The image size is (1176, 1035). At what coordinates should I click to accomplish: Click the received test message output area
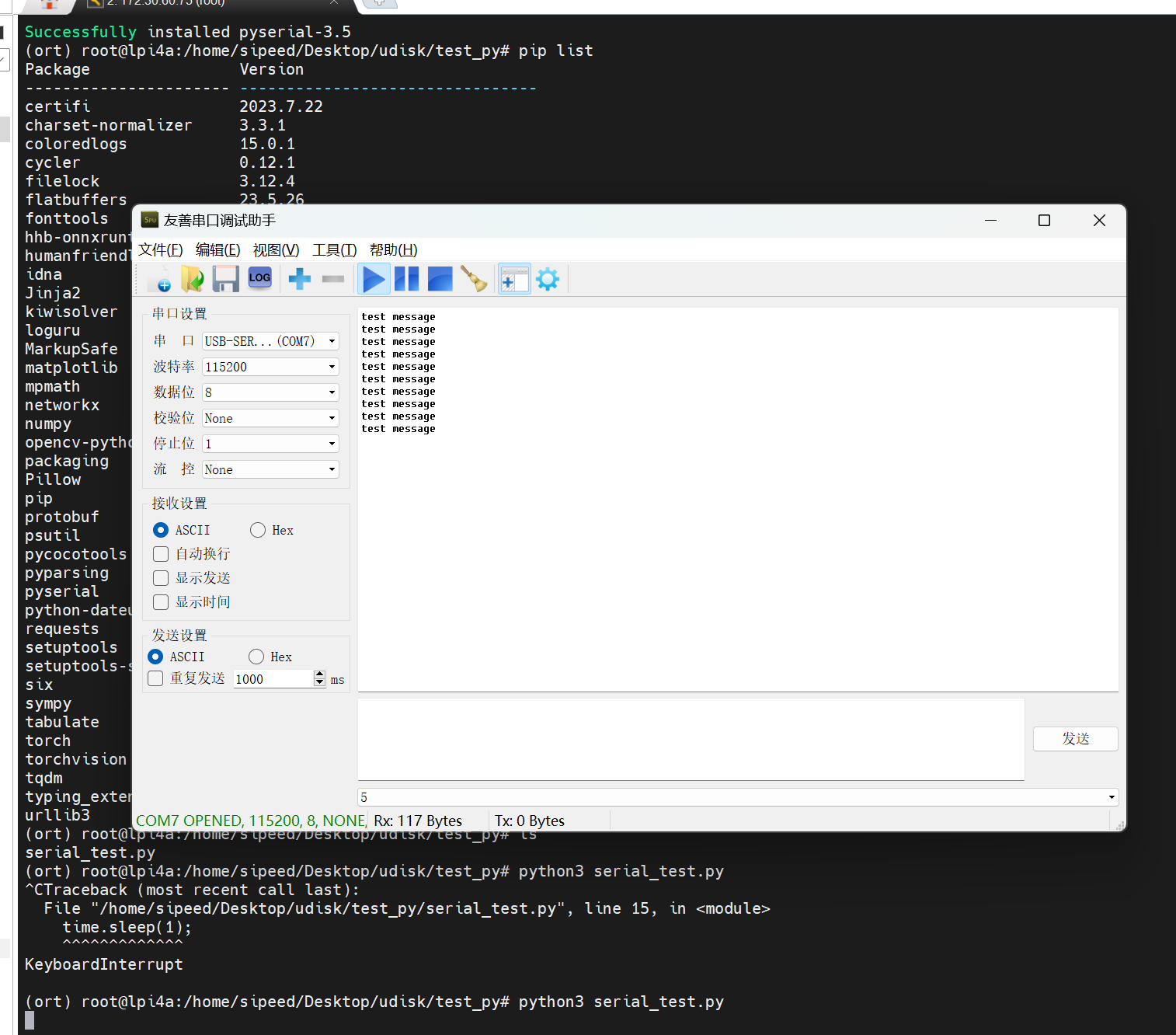(738, 500)
